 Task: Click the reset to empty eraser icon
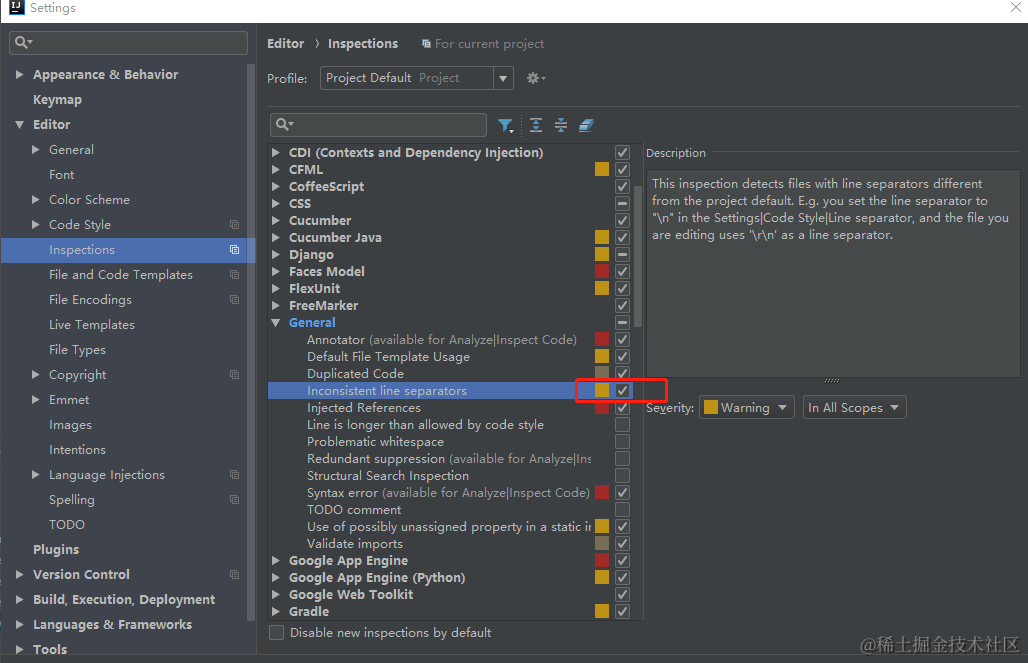[x=586, y=125]
